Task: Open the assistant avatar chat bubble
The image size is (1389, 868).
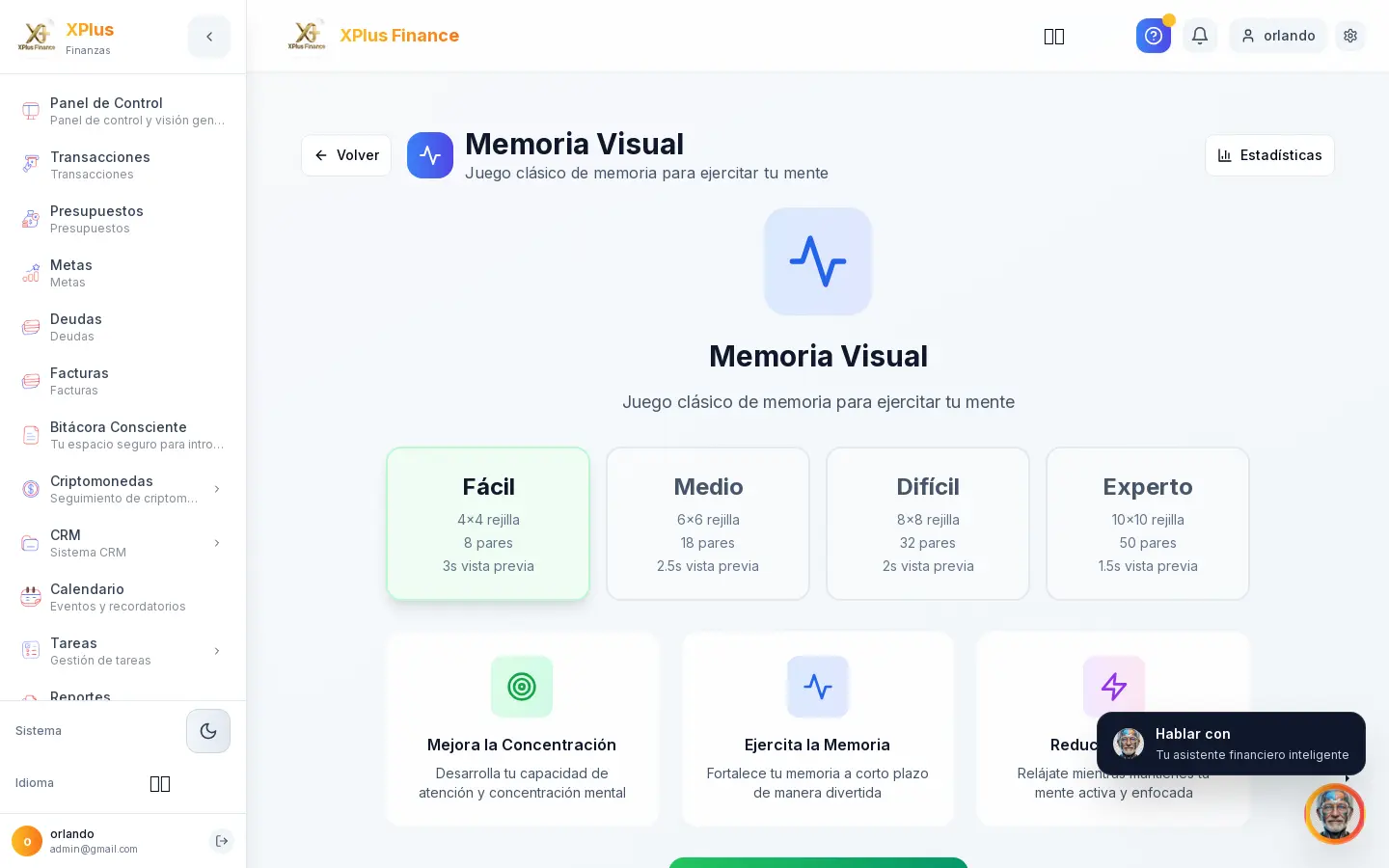Action: [x=1335, y=814]
